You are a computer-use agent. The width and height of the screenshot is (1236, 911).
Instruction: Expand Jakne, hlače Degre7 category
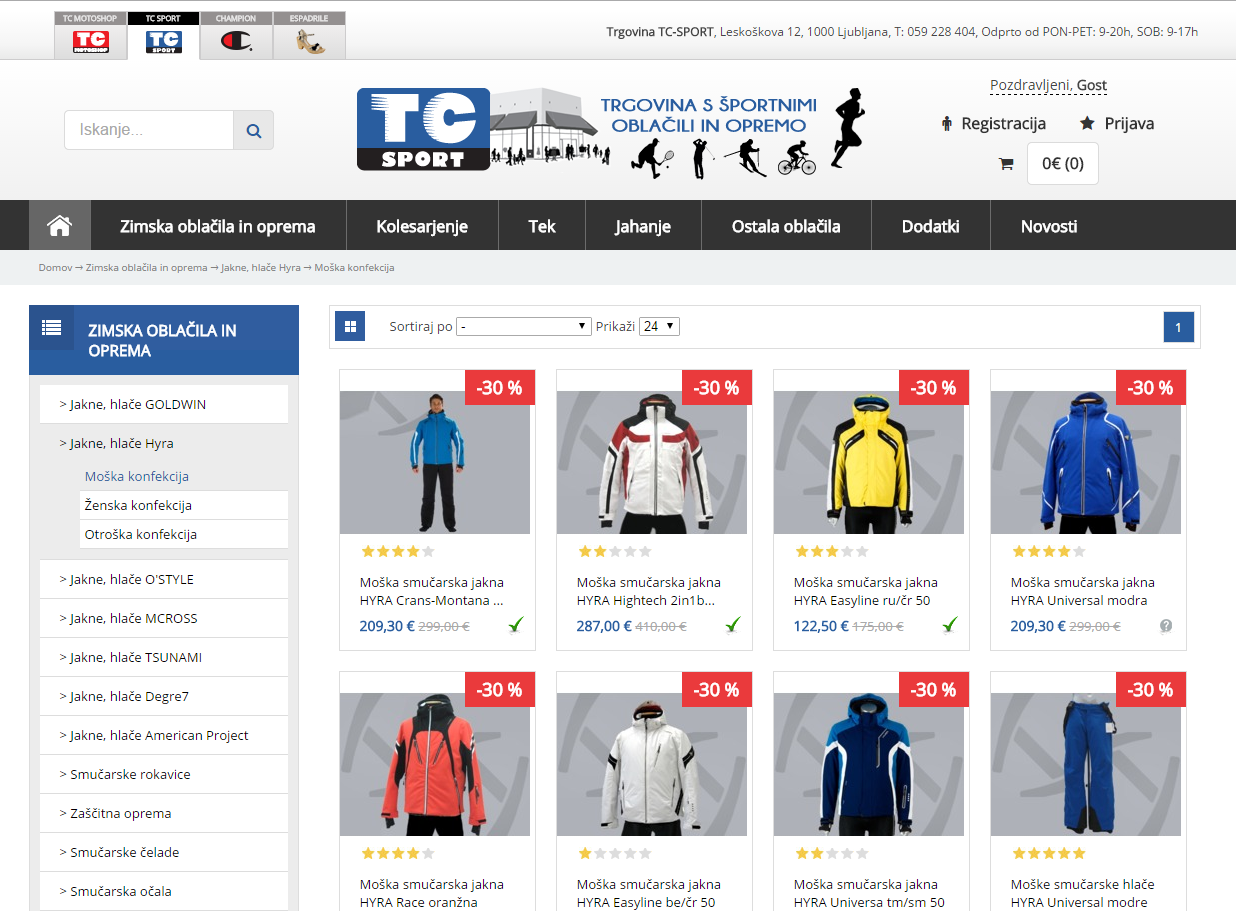tap(164, 696)
